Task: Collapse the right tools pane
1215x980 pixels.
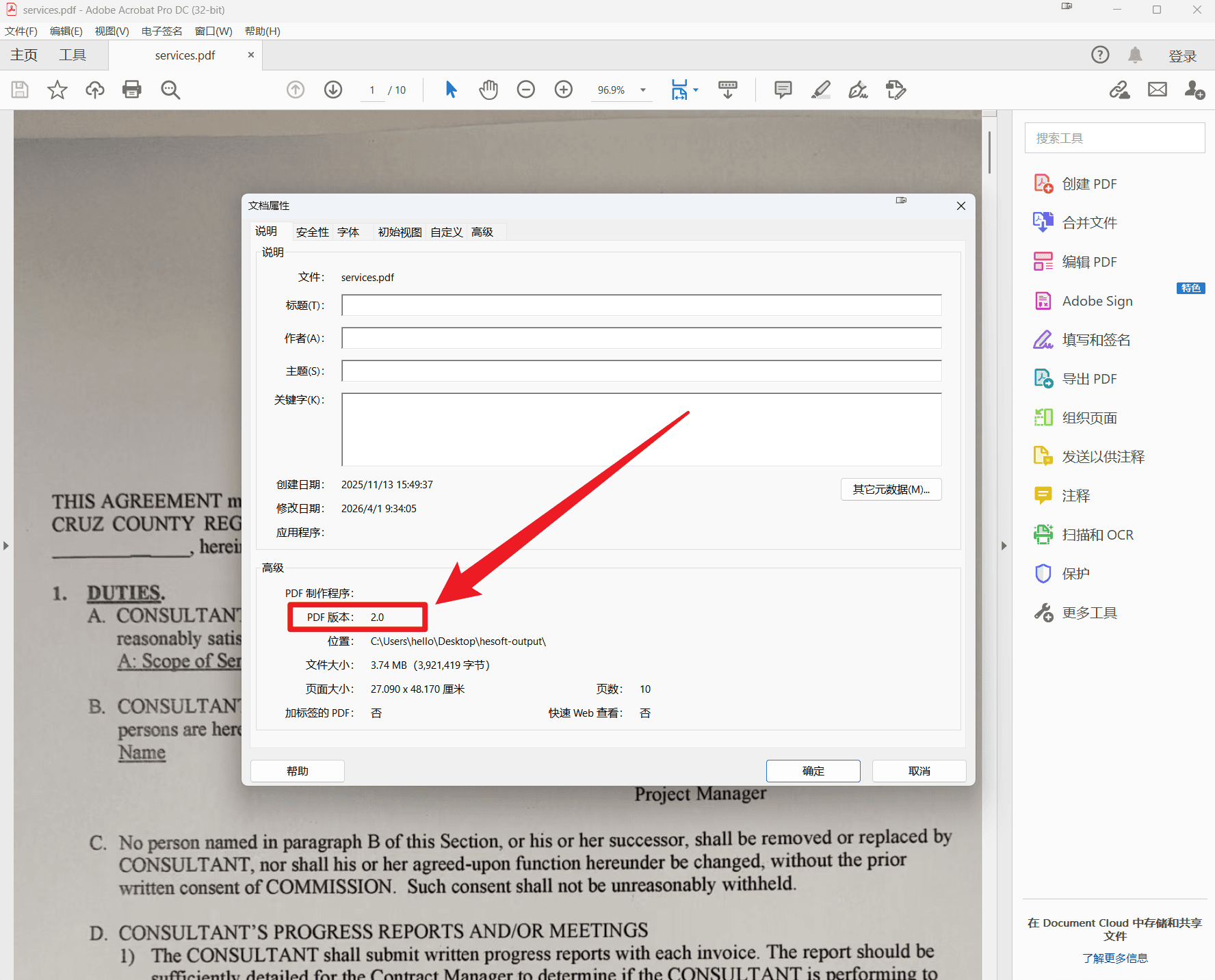Action: (1004, 546)
